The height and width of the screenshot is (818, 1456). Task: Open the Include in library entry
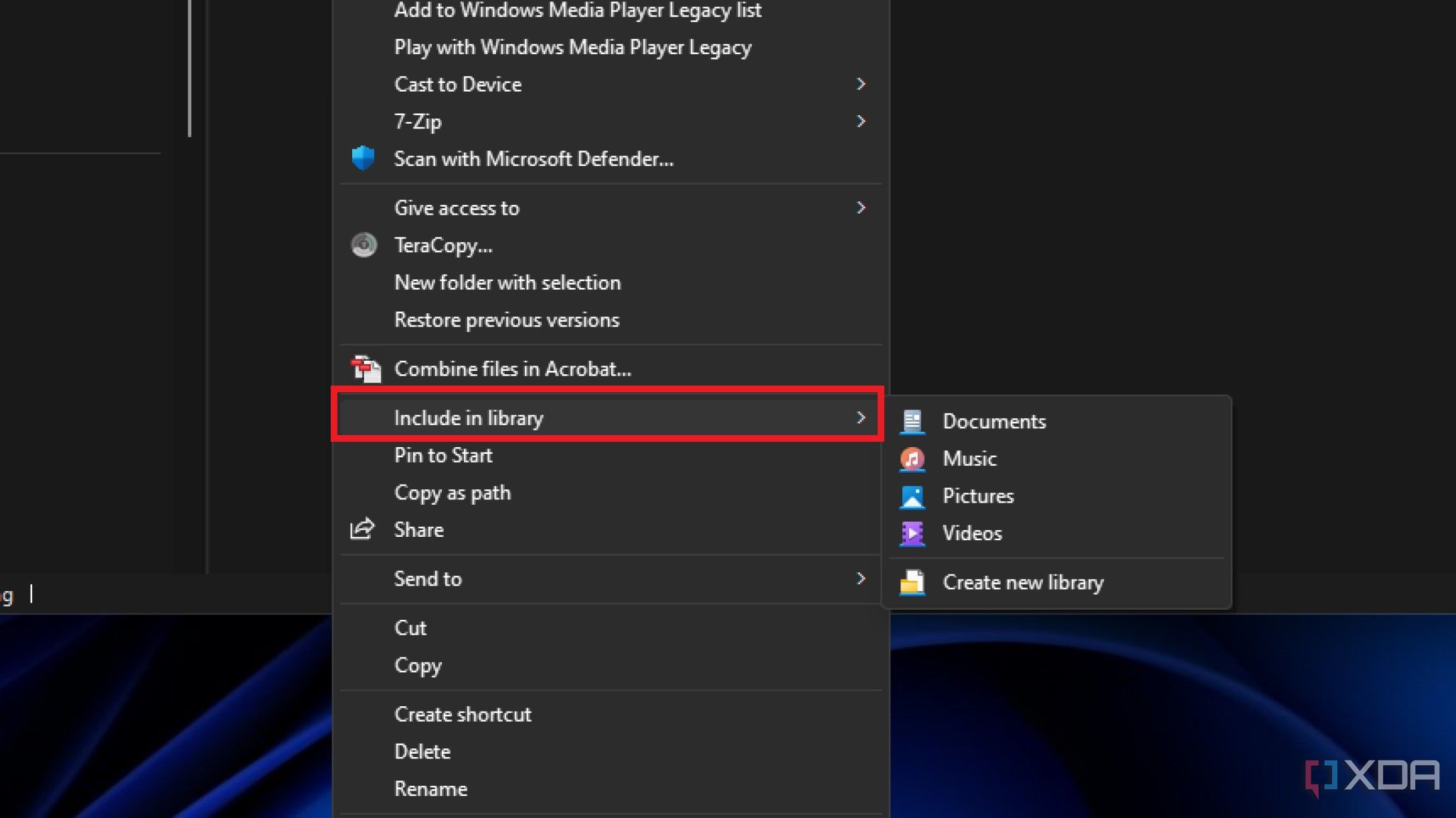611,418
